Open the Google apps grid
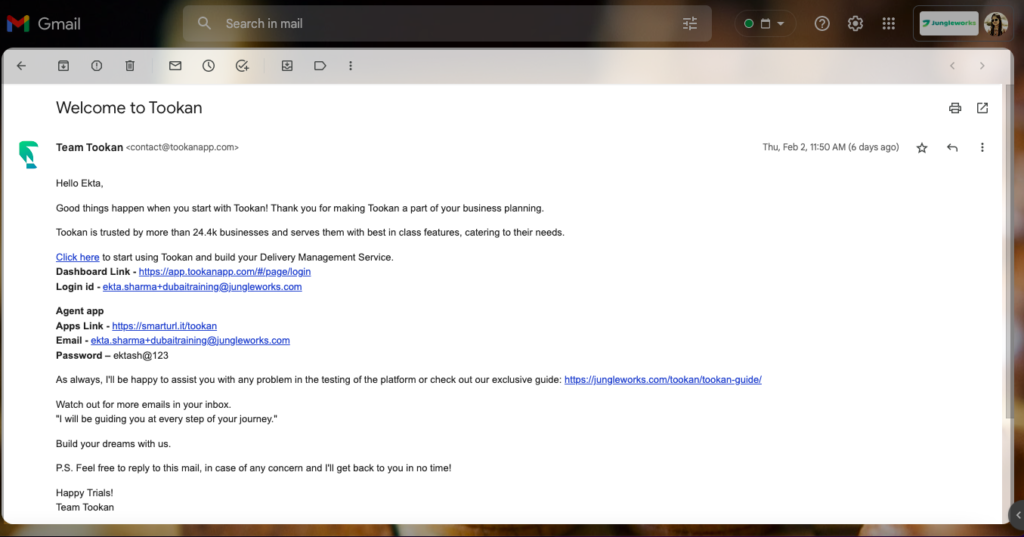Screen dimensions: 1024x537 [888, 23]
